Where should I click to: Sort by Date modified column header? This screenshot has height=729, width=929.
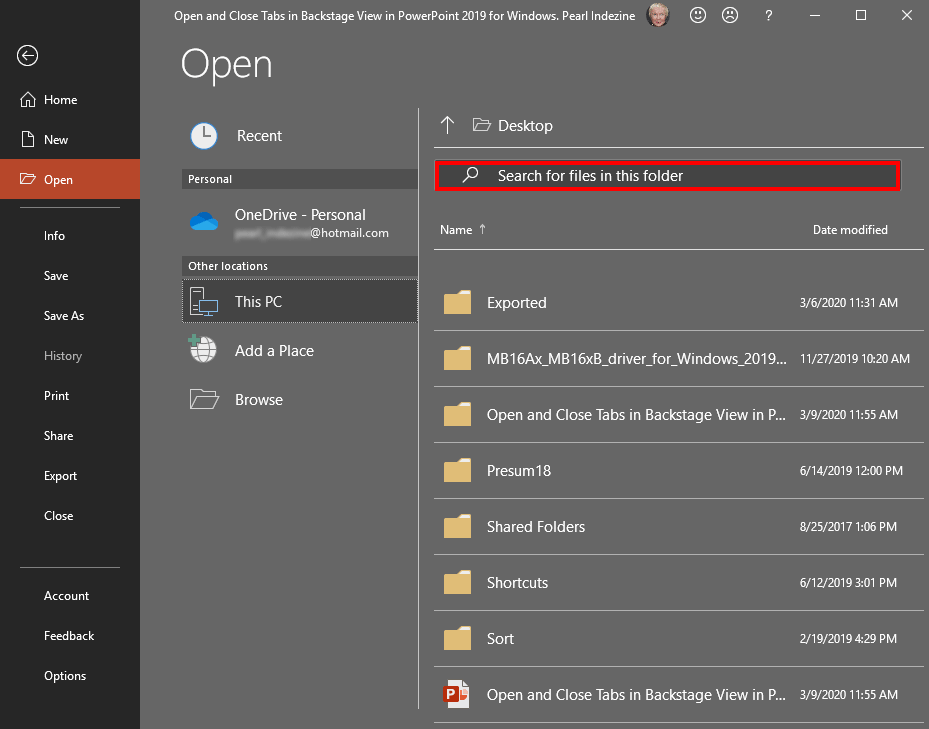click(x=849, y=230)
